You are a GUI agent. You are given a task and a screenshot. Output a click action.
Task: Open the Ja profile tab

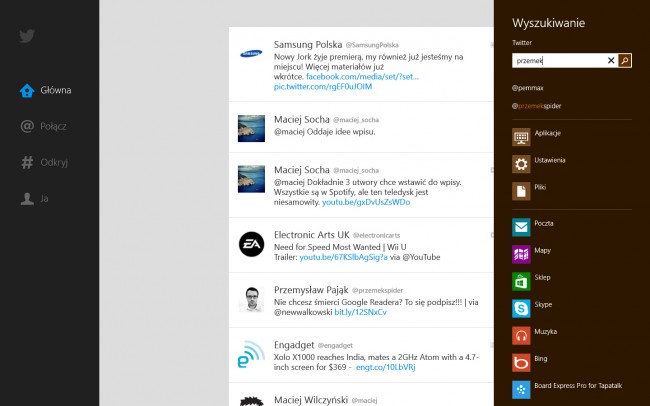click(34, 199)
